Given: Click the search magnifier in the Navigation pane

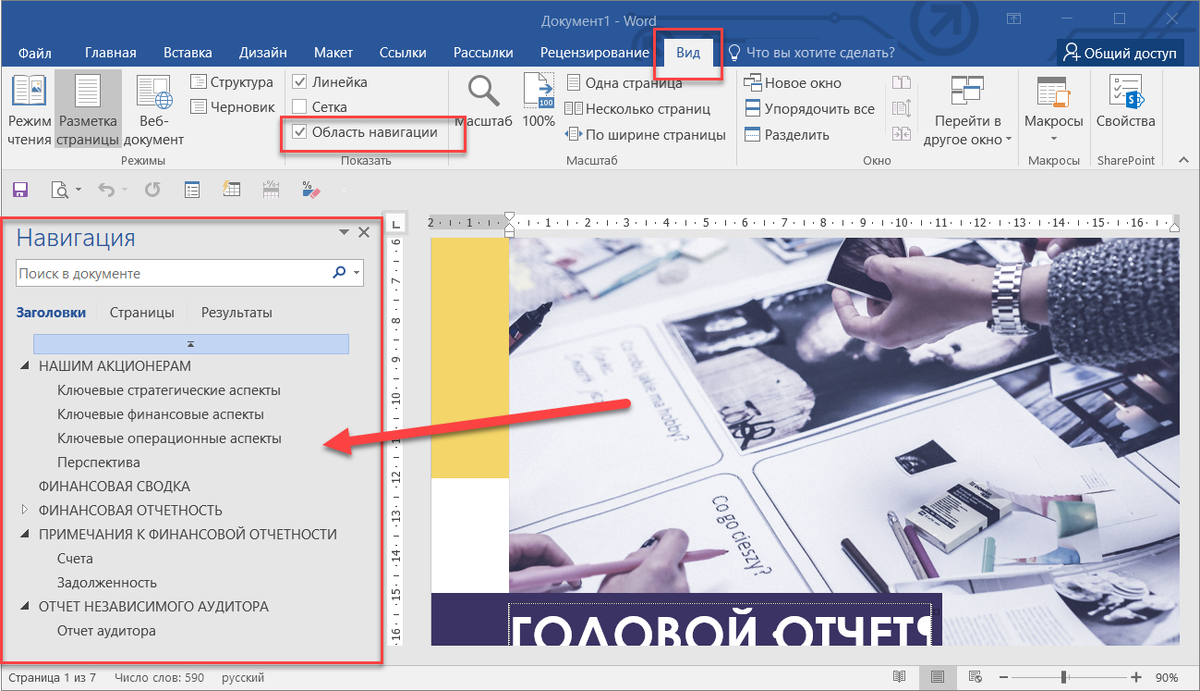Looking at the screenshot, I should pos(339,272).
